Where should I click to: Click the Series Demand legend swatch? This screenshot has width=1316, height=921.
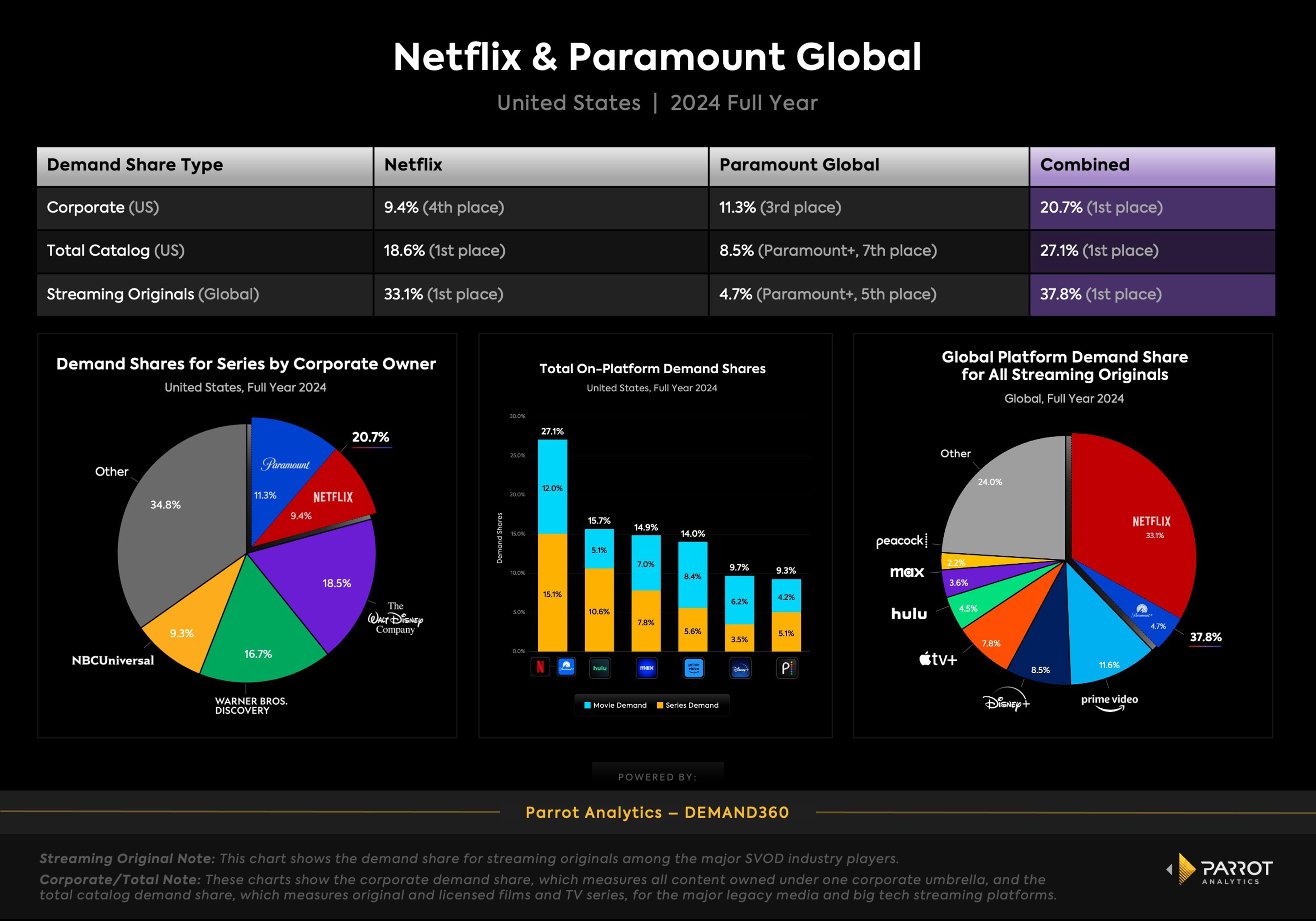(x=660, y=705)
